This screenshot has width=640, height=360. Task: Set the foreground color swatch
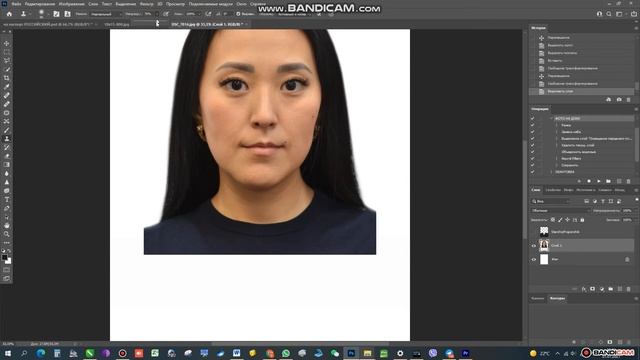pyautogui.click(x=4, y=258)
